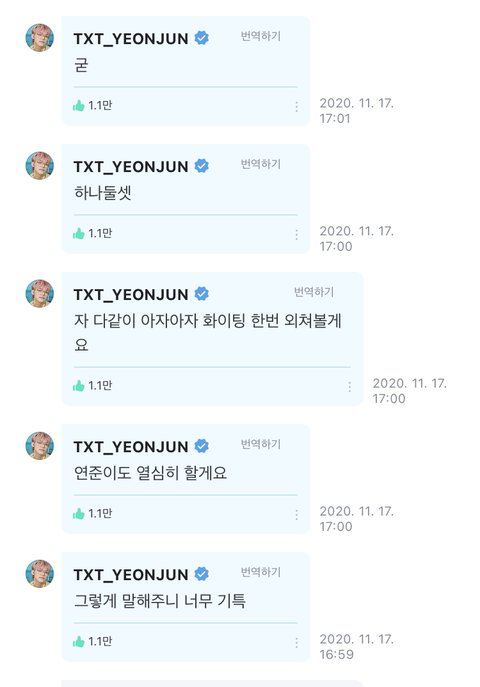Open more options on "연준이도 열심히 할게요" post
Viewport: 480px width, 687px height.
296,514
